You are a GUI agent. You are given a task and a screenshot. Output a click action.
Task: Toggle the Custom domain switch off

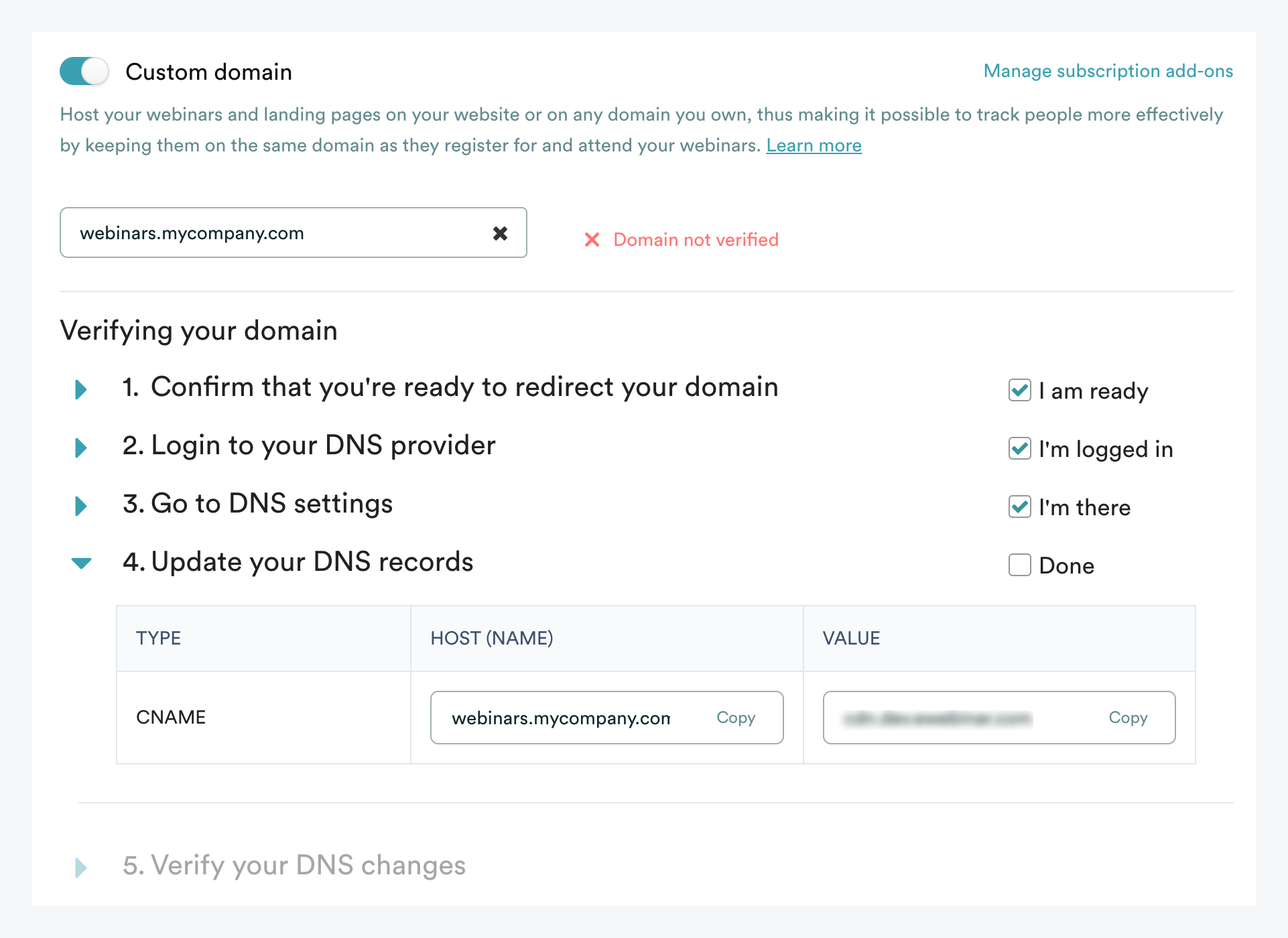pyautogui.click(x=84, y=72)
